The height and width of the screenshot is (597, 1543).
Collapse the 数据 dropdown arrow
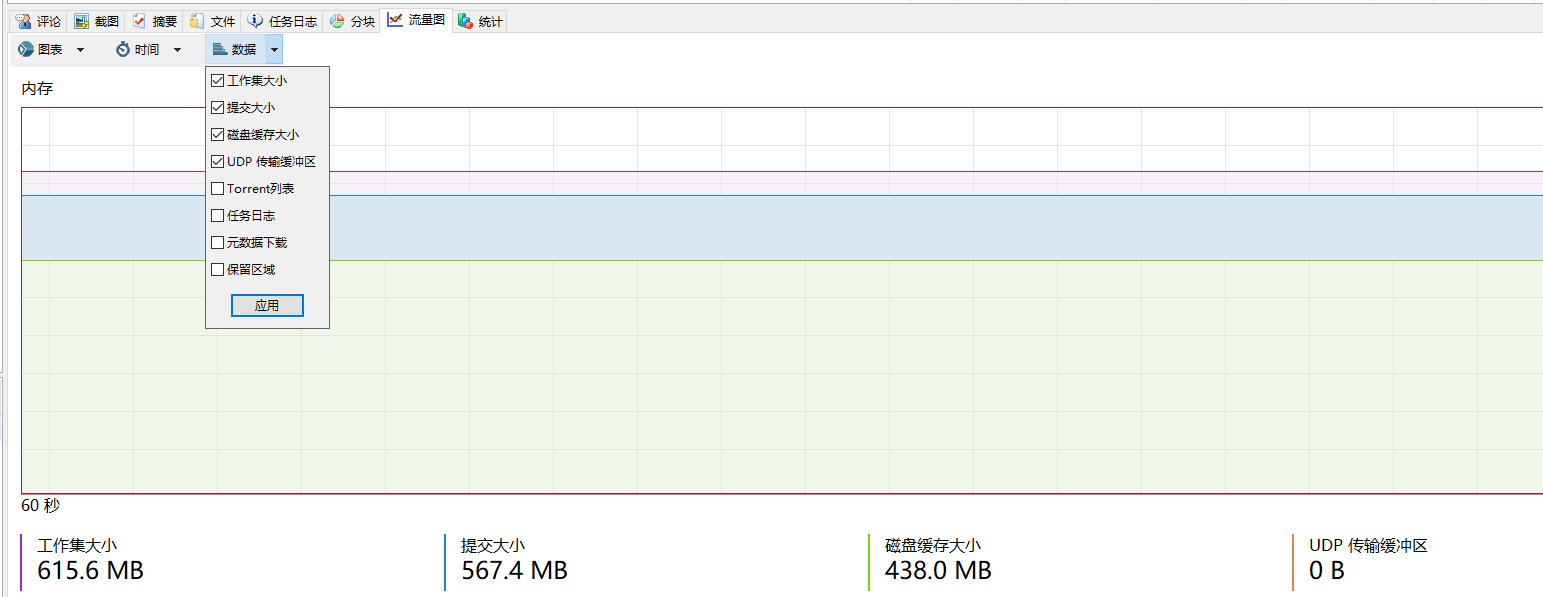[x=274, y=49]
